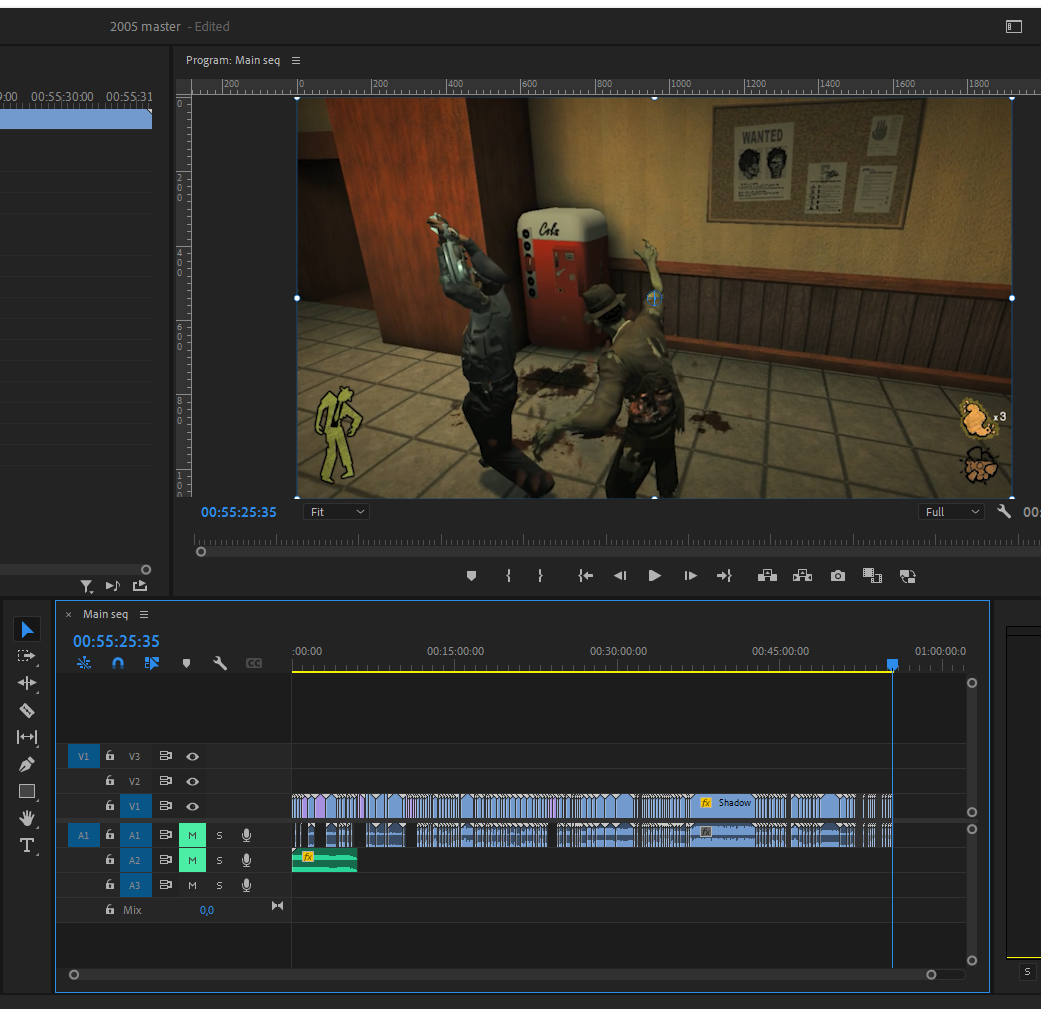1041x1009 pixels.
Task: Toggle Proxies button in monitor
Action: click(x=908, y=576)
